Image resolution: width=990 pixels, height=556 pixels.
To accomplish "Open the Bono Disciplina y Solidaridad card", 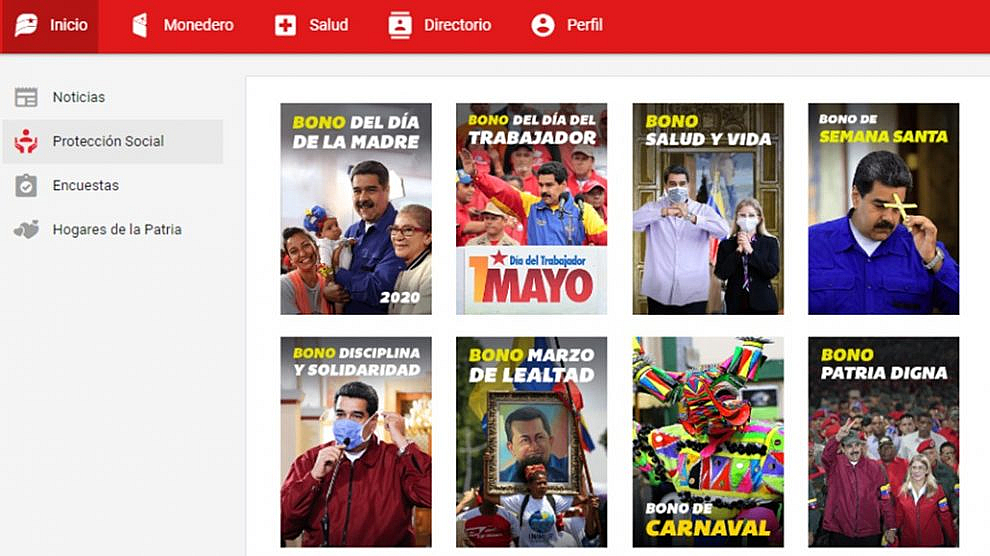I will [x=356, y=442].
